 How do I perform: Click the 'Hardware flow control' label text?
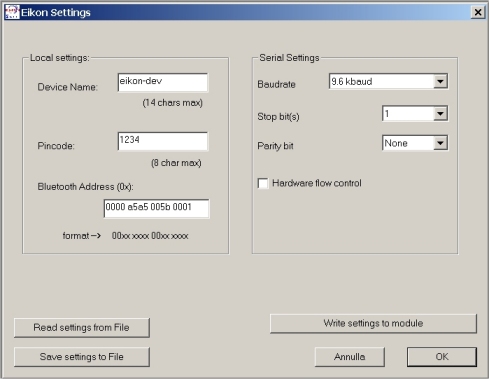click(x=317, y=183)
